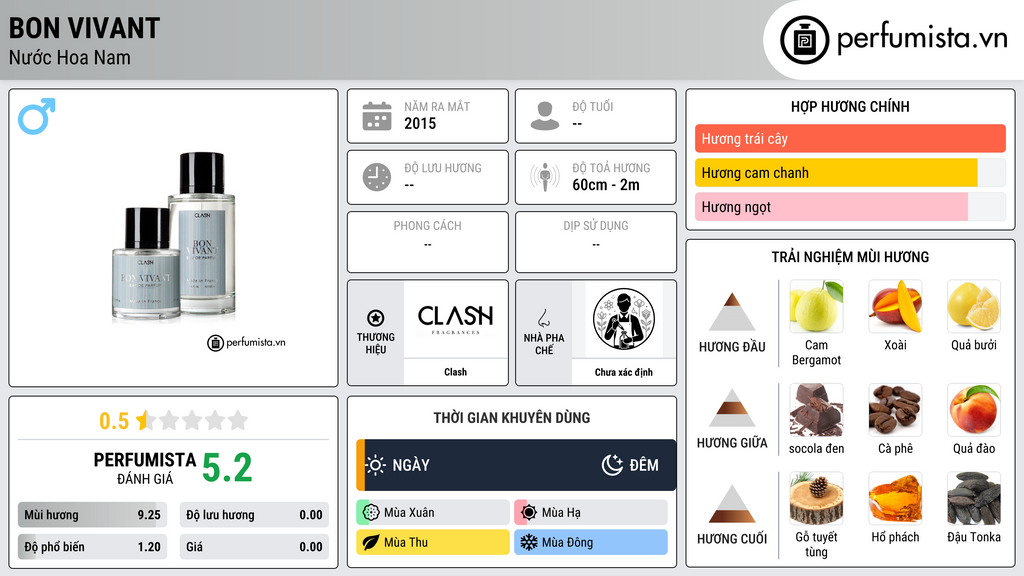The height and width of the screenshot is (576, 1024).
Task: Click the Ngày Đêm time bar
Action: pyautogui.click(x=516, y=465)
